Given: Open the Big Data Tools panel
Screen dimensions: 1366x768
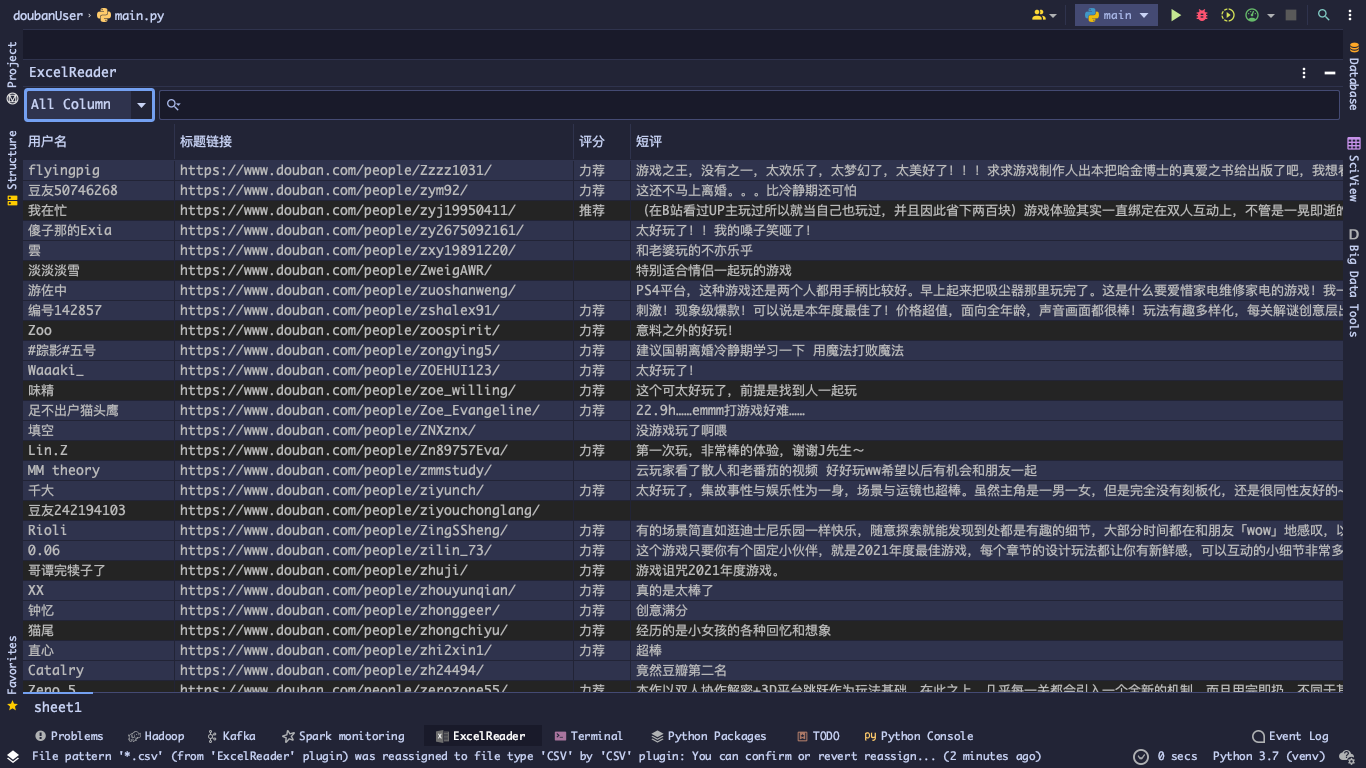Looking at the screenshot, I should point(1354,283).
